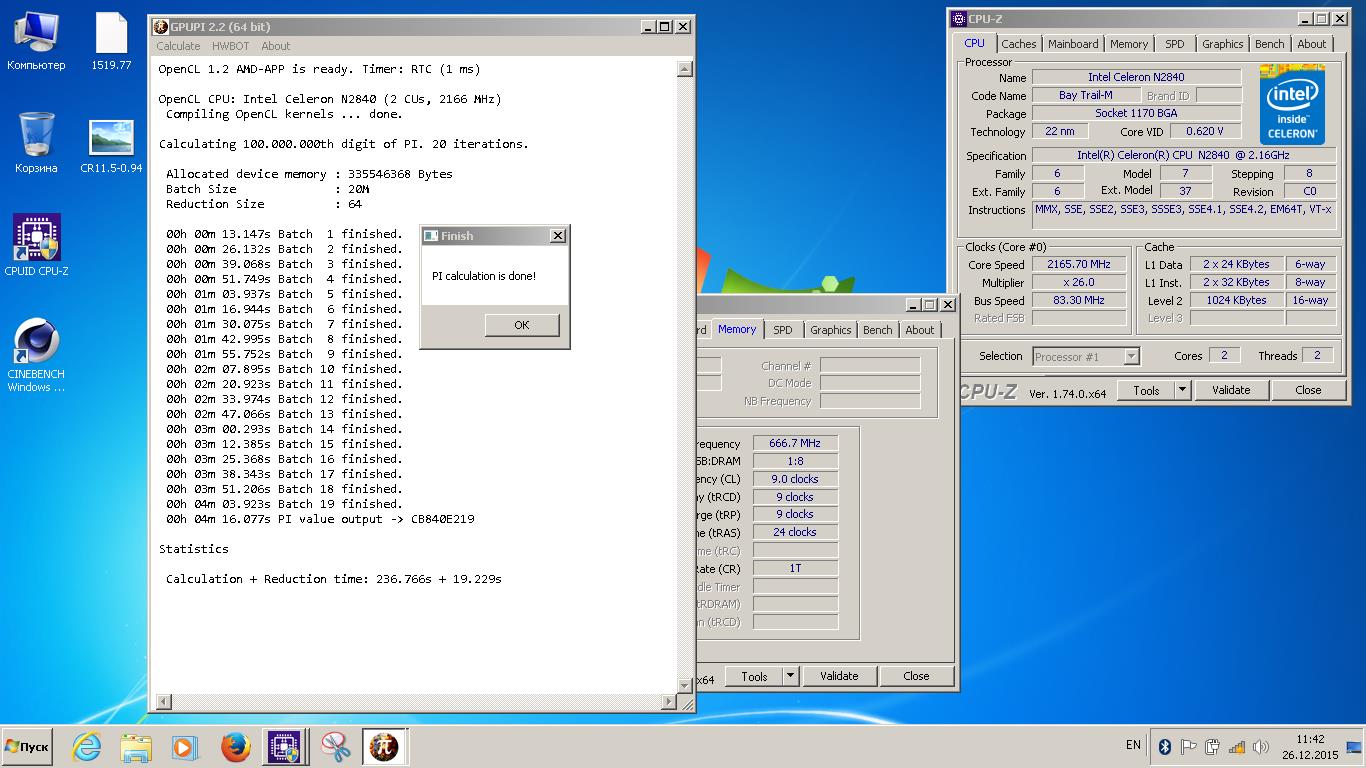Viewport: 1366px width, 768px height.
Task: Click the Пуск start button
Action: point(27,747)
